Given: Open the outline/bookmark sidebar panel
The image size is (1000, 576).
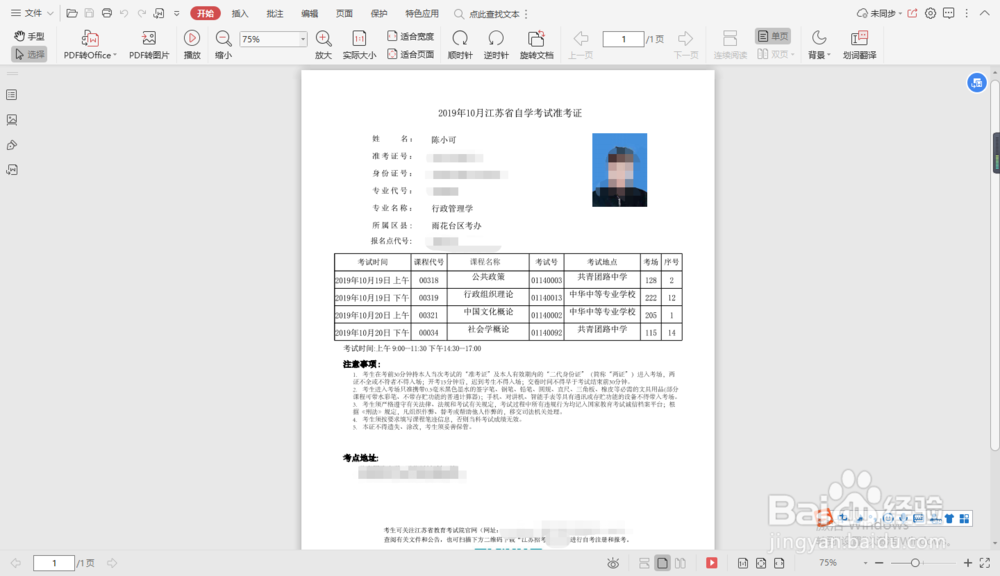Looking at the screenshot, I should (x=11, y=94).
